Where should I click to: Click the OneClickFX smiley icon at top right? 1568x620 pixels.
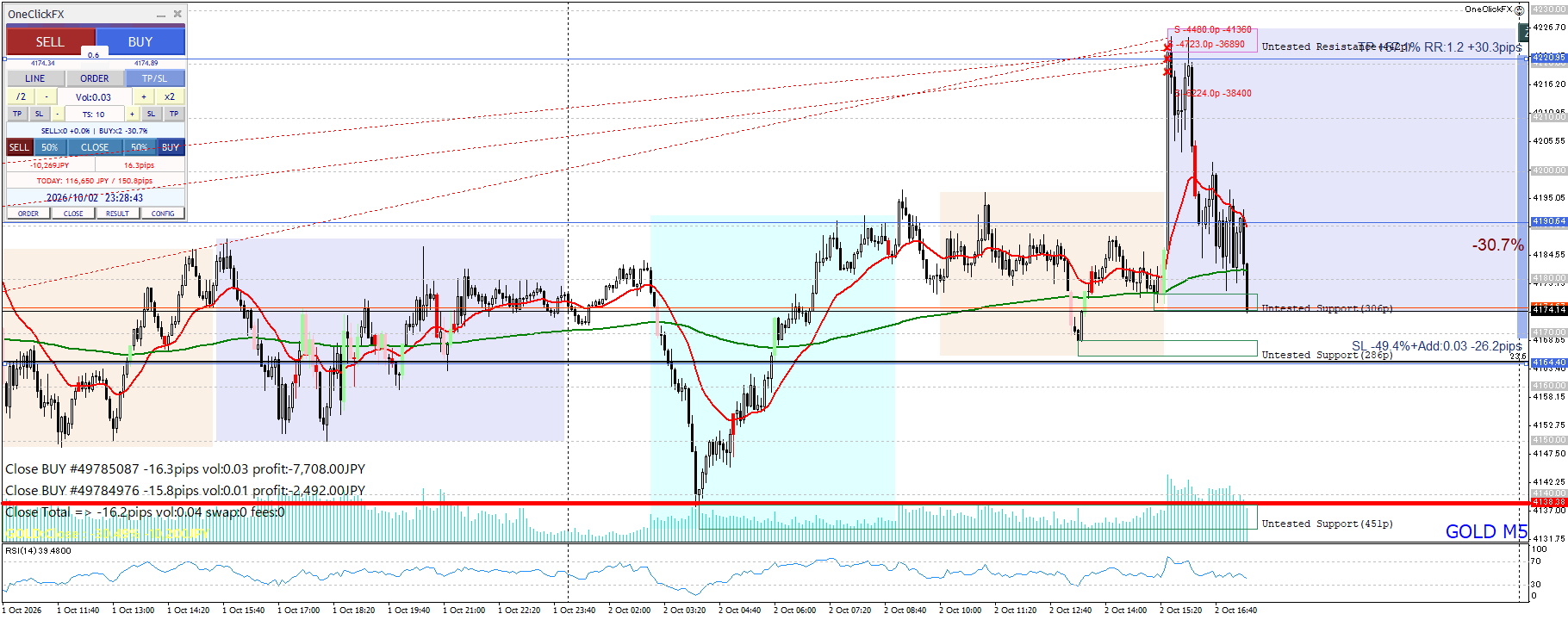pyautogui.click(x=1520, y=9)
